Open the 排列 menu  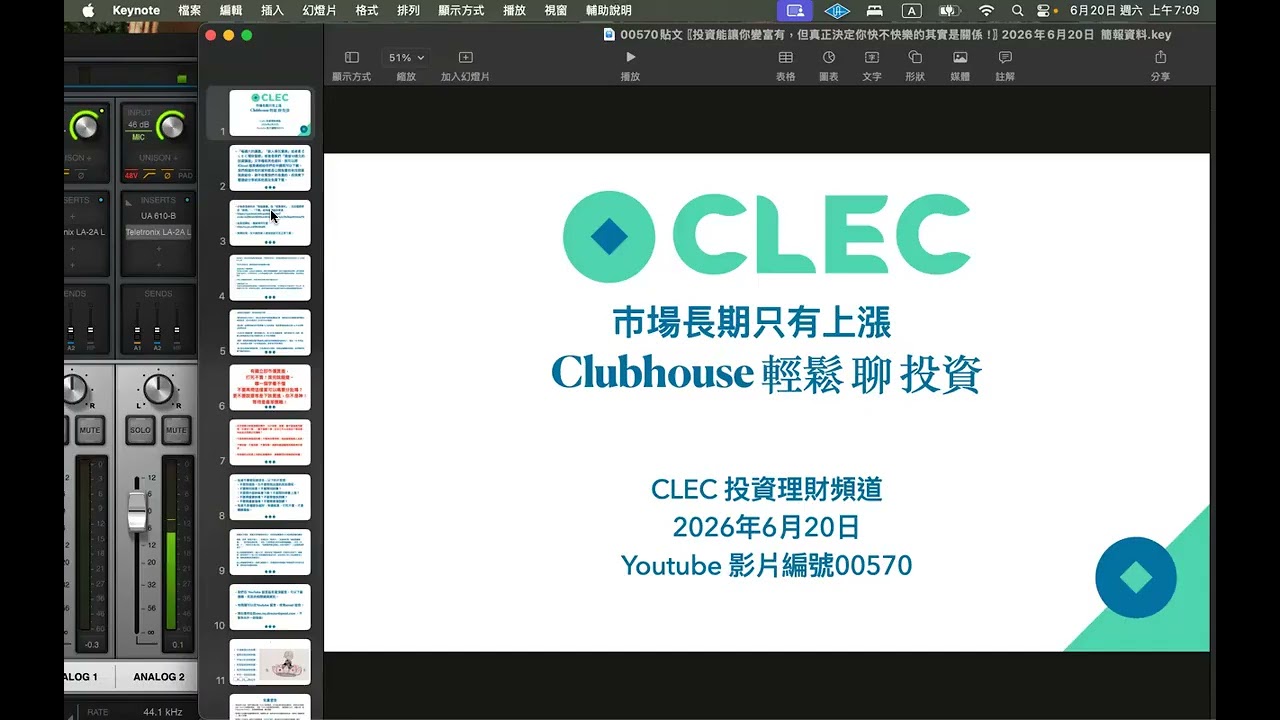pos(408,10)
